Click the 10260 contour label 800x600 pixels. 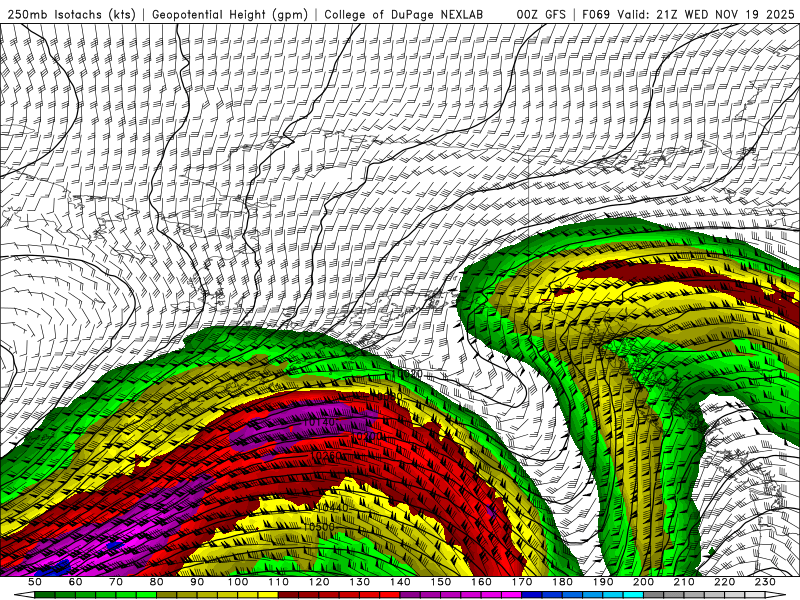pyautogui.click(x=326, y=455)
